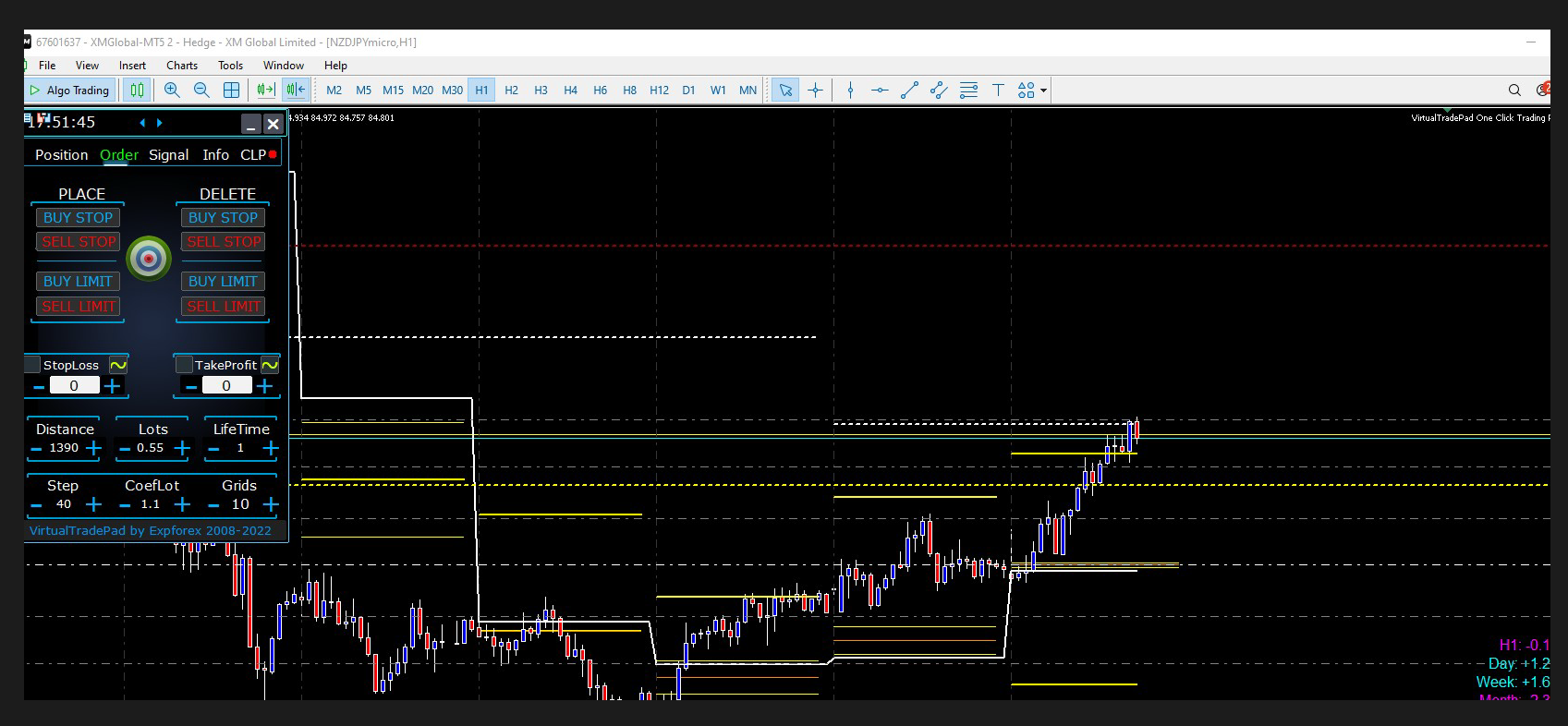Delete SELL LIMIT orders

223,307
